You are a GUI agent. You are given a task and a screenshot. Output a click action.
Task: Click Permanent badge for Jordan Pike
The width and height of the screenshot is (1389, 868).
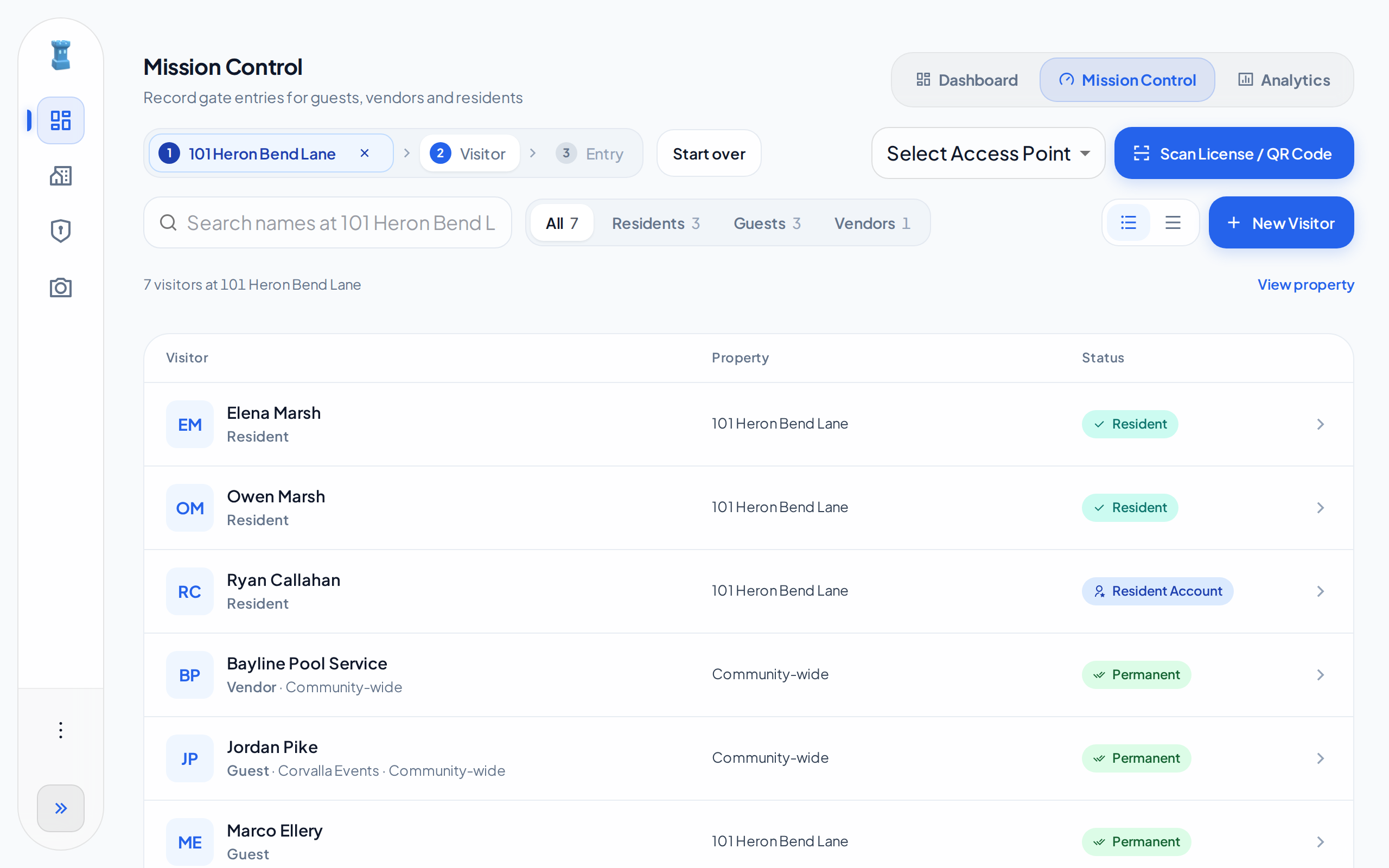tap(1137, 758)
